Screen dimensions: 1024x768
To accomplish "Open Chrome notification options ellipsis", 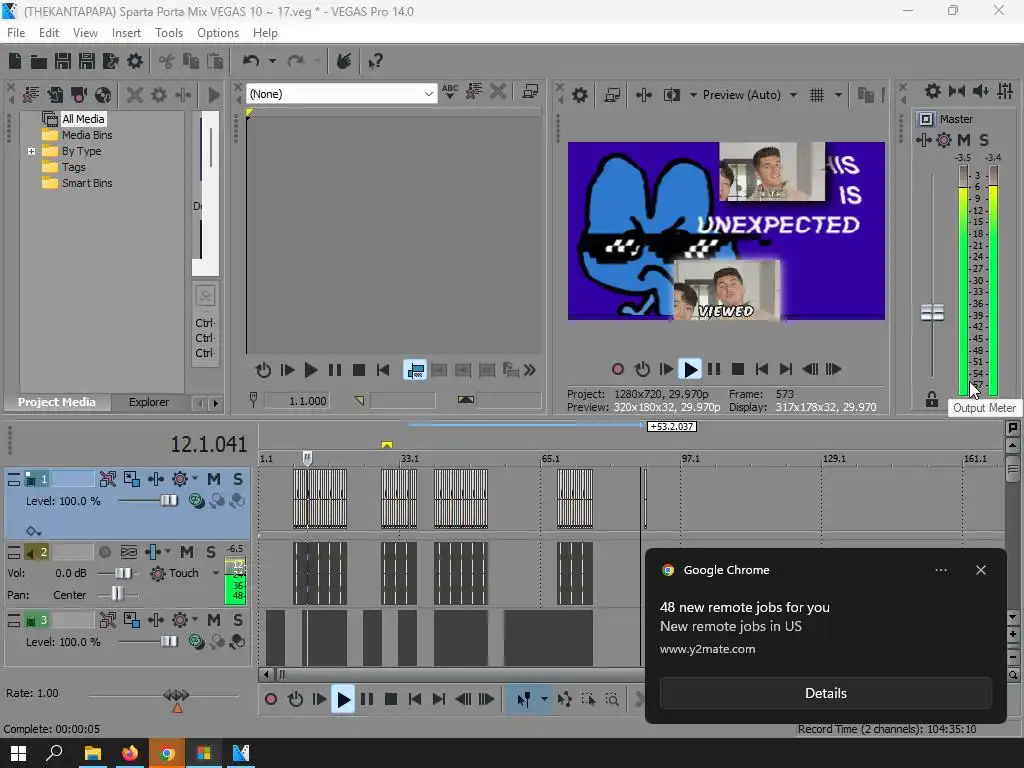I will (940, 570).
